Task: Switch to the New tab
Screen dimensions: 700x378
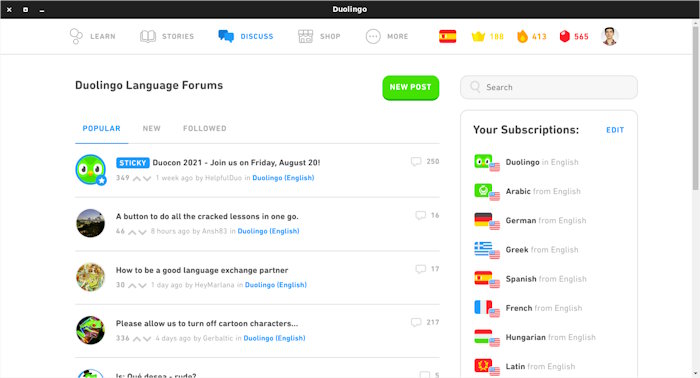Action: [151, 129]
